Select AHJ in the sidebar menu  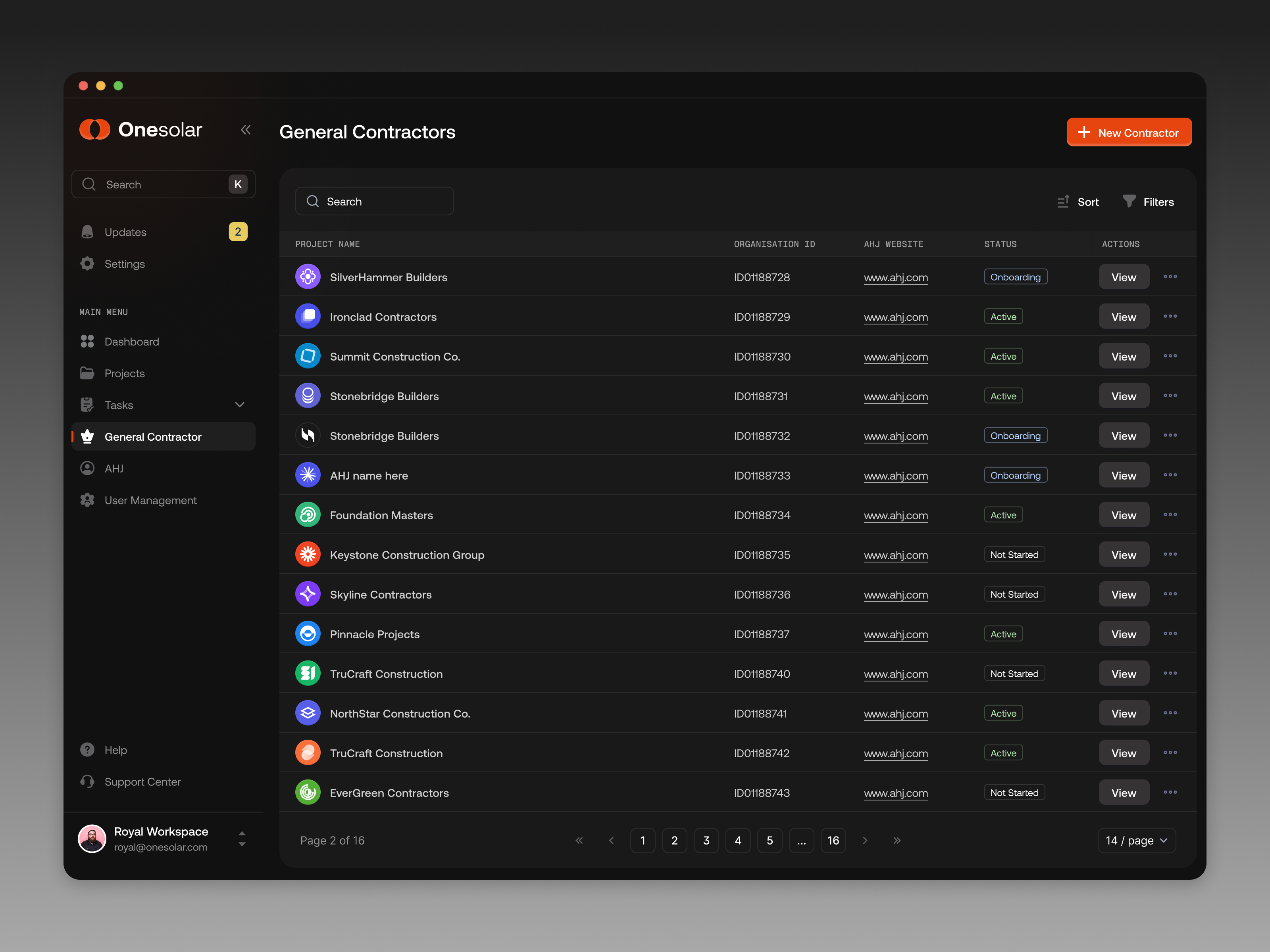point(114,468)
